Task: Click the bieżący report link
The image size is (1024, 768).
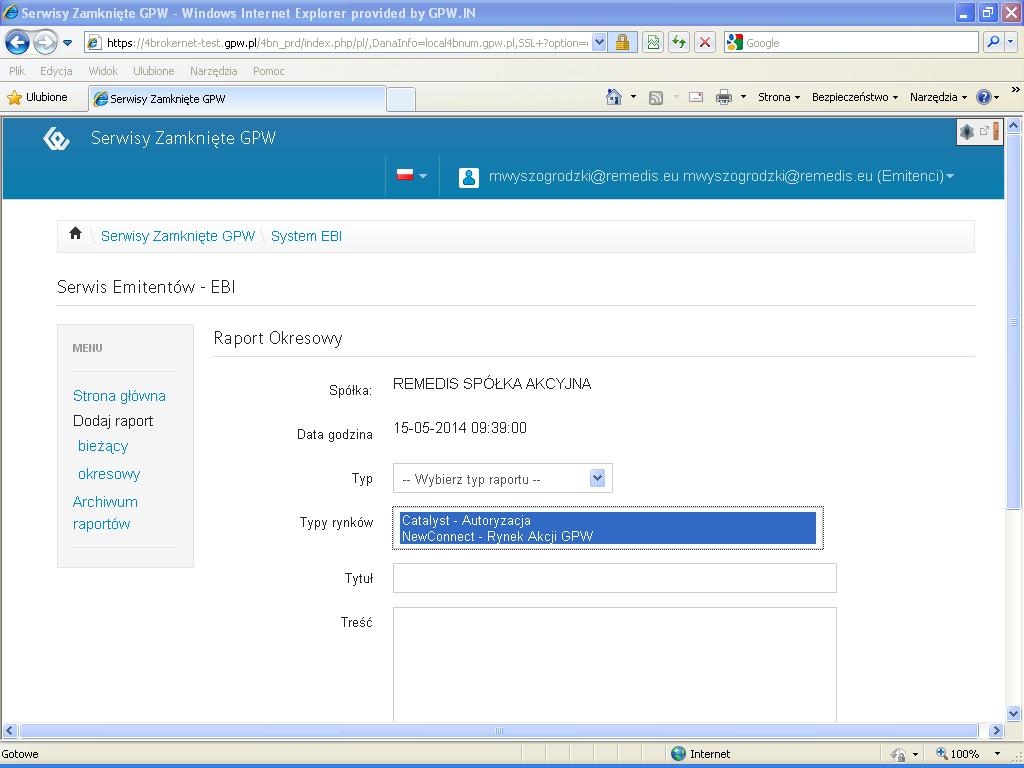Action: pos(103,446)
